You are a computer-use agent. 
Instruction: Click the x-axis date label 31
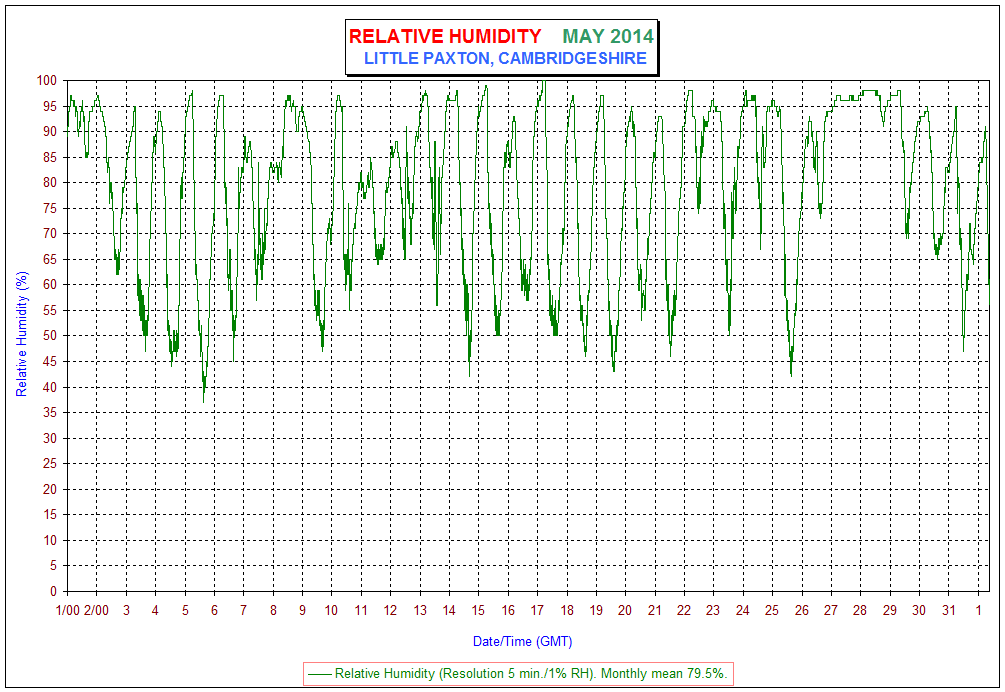(x=949, y=611)
